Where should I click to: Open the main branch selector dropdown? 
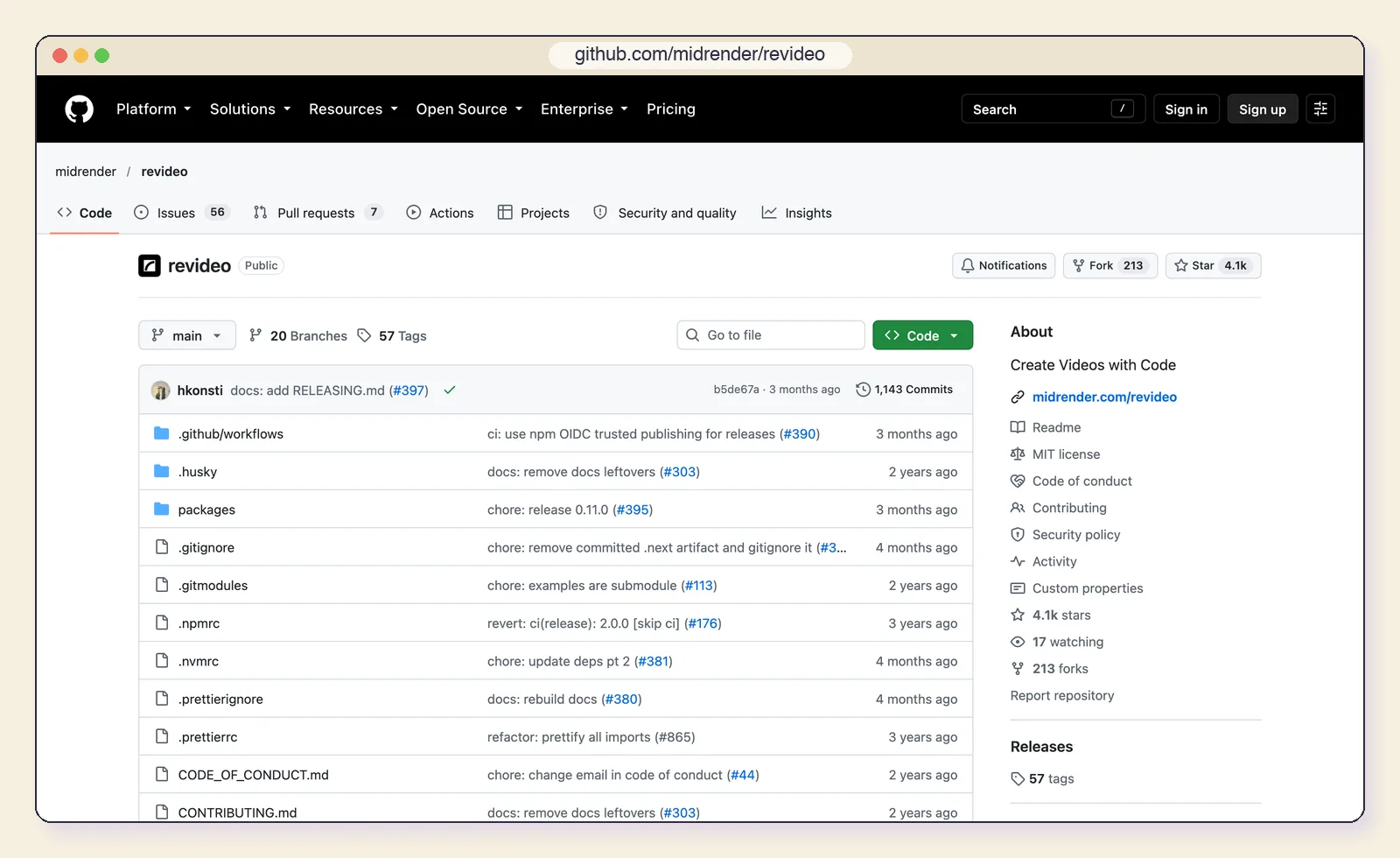(x=187, y=335)
